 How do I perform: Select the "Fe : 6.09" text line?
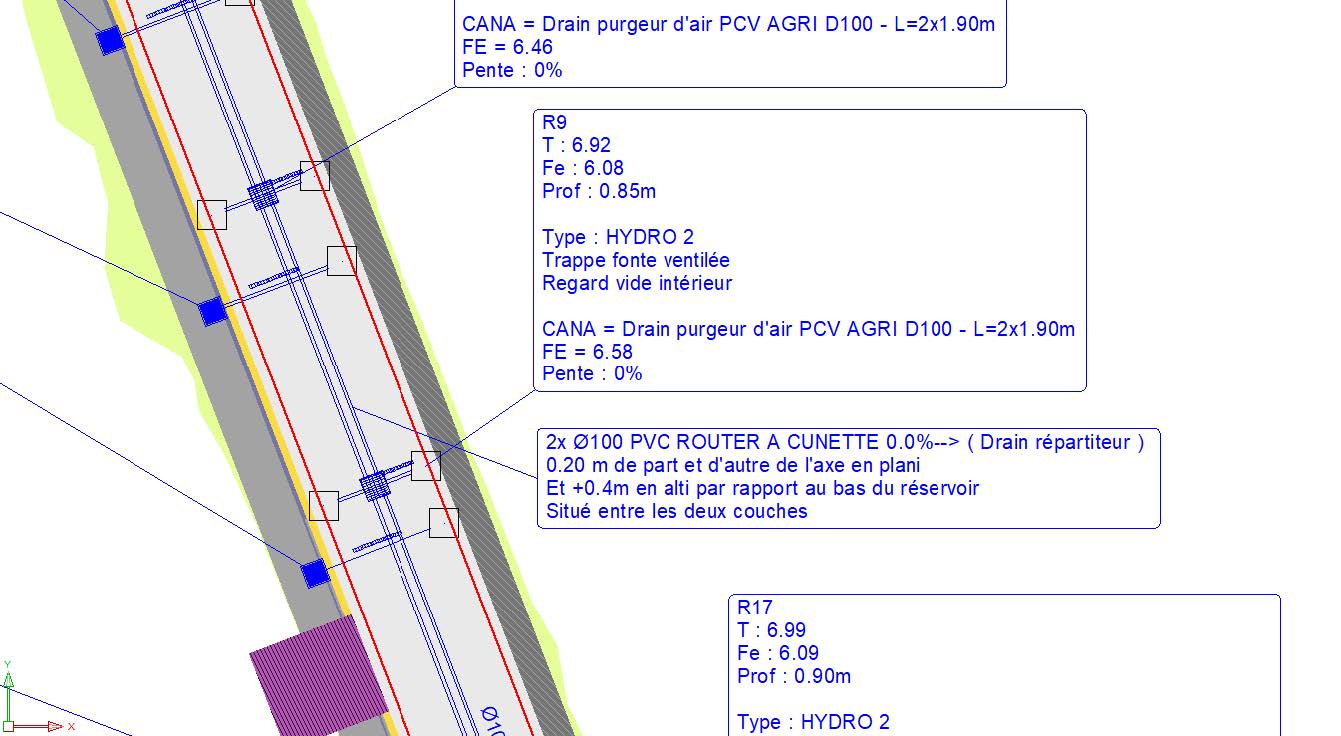(x=778, y=653)
